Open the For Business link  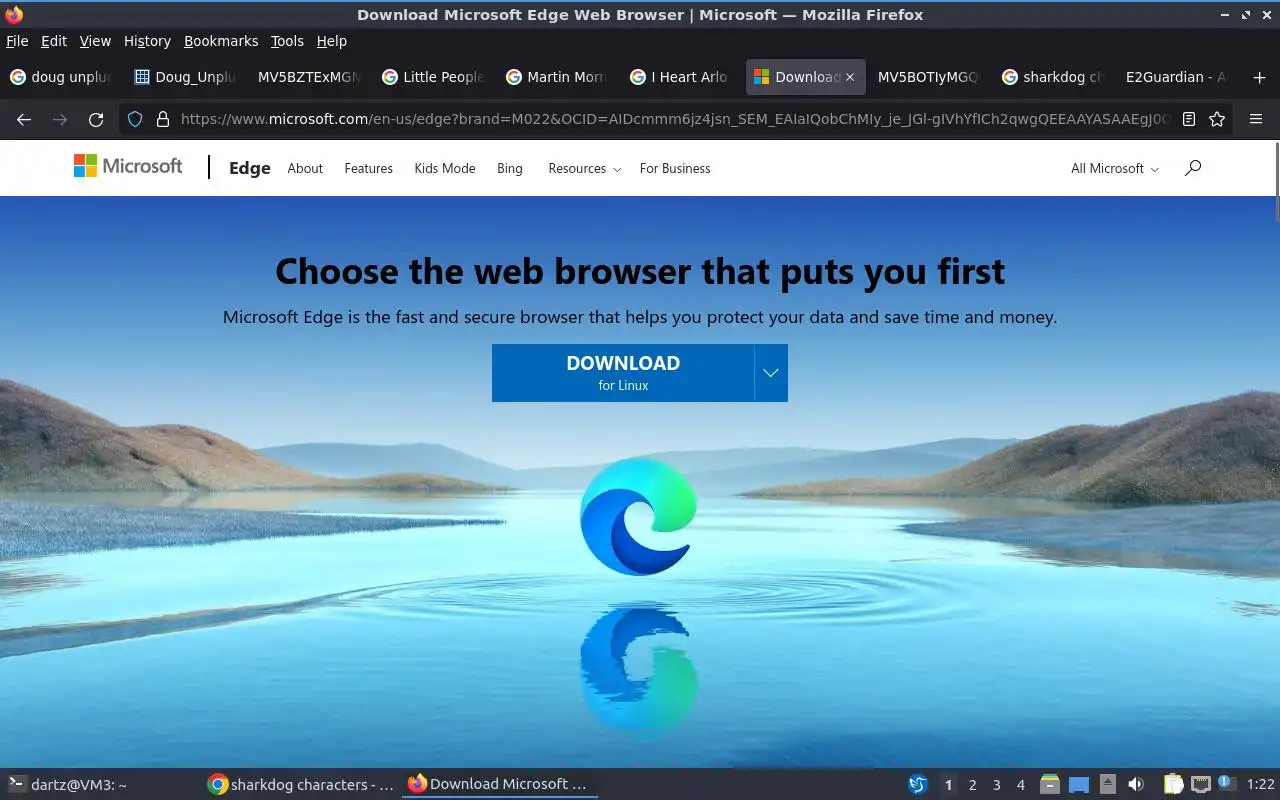point(675,168)
